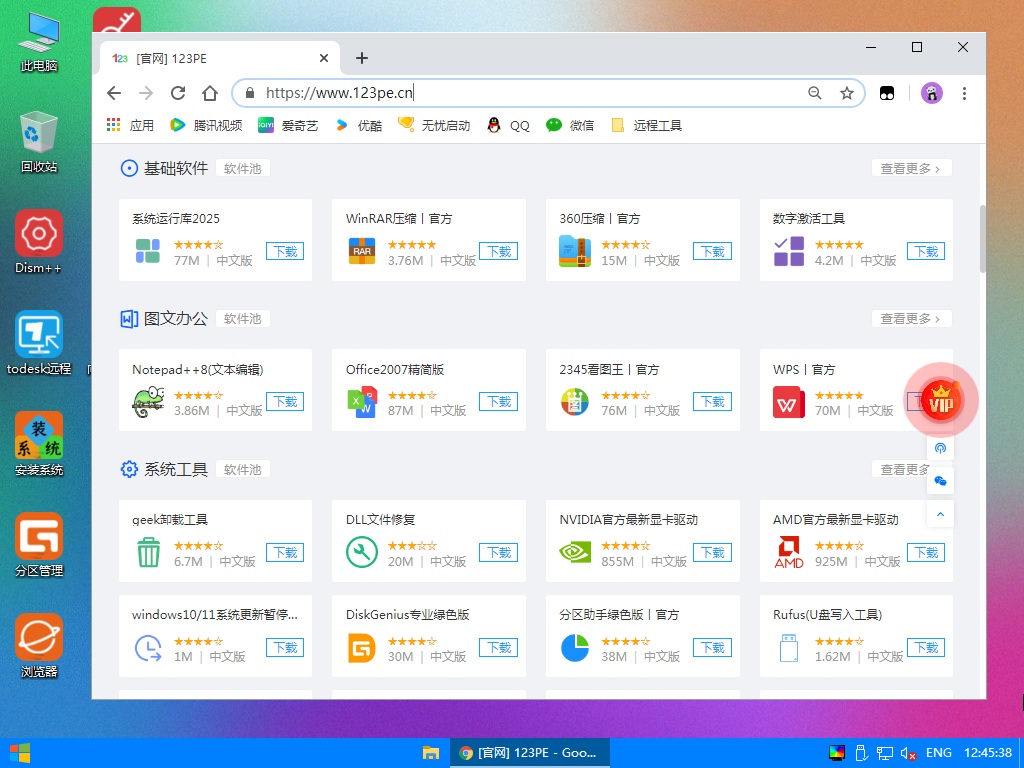
Task: Toggle the muted volume tray icon
Action: pos(909,753)
